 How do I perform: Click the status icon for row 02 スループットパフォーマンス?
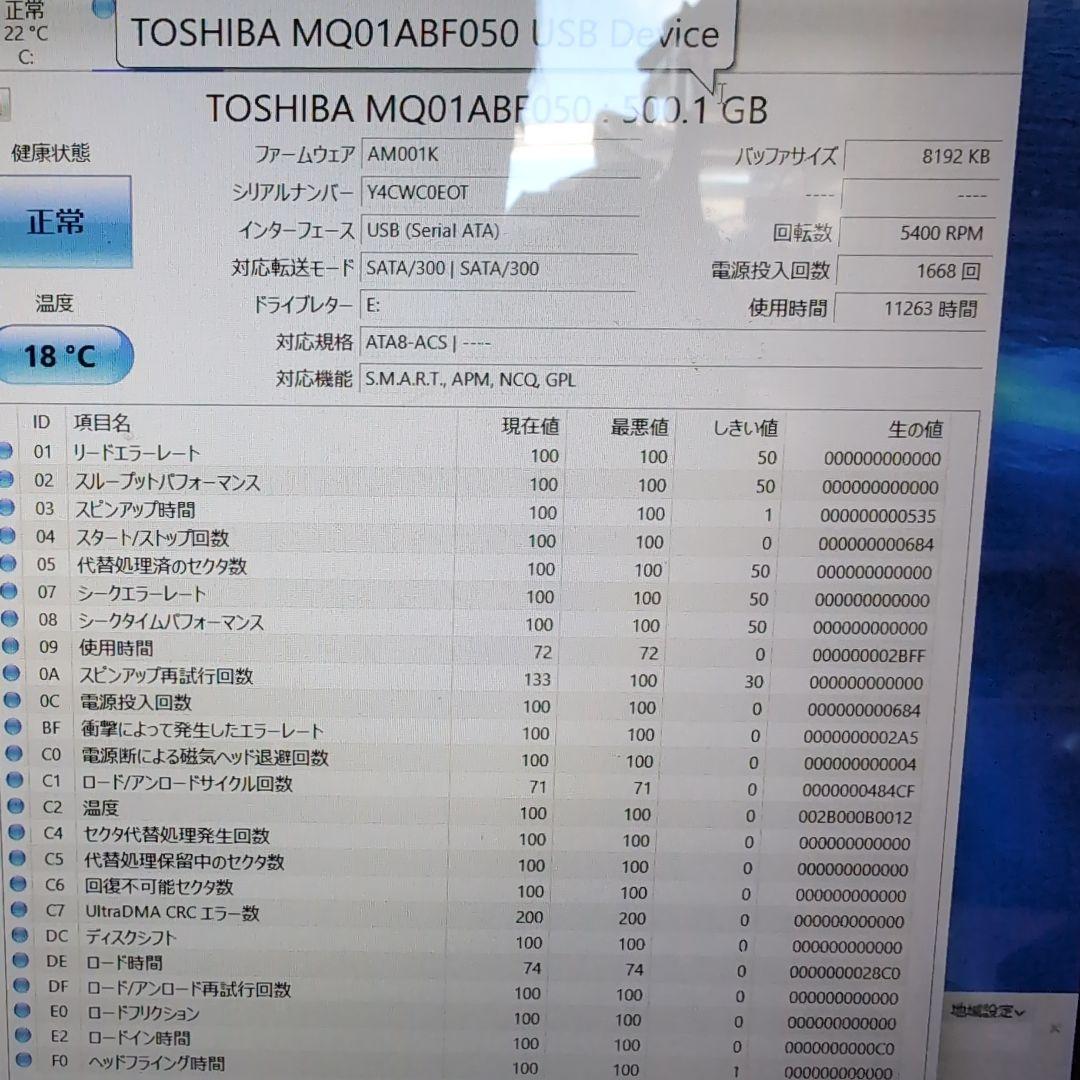pos(5,479)
